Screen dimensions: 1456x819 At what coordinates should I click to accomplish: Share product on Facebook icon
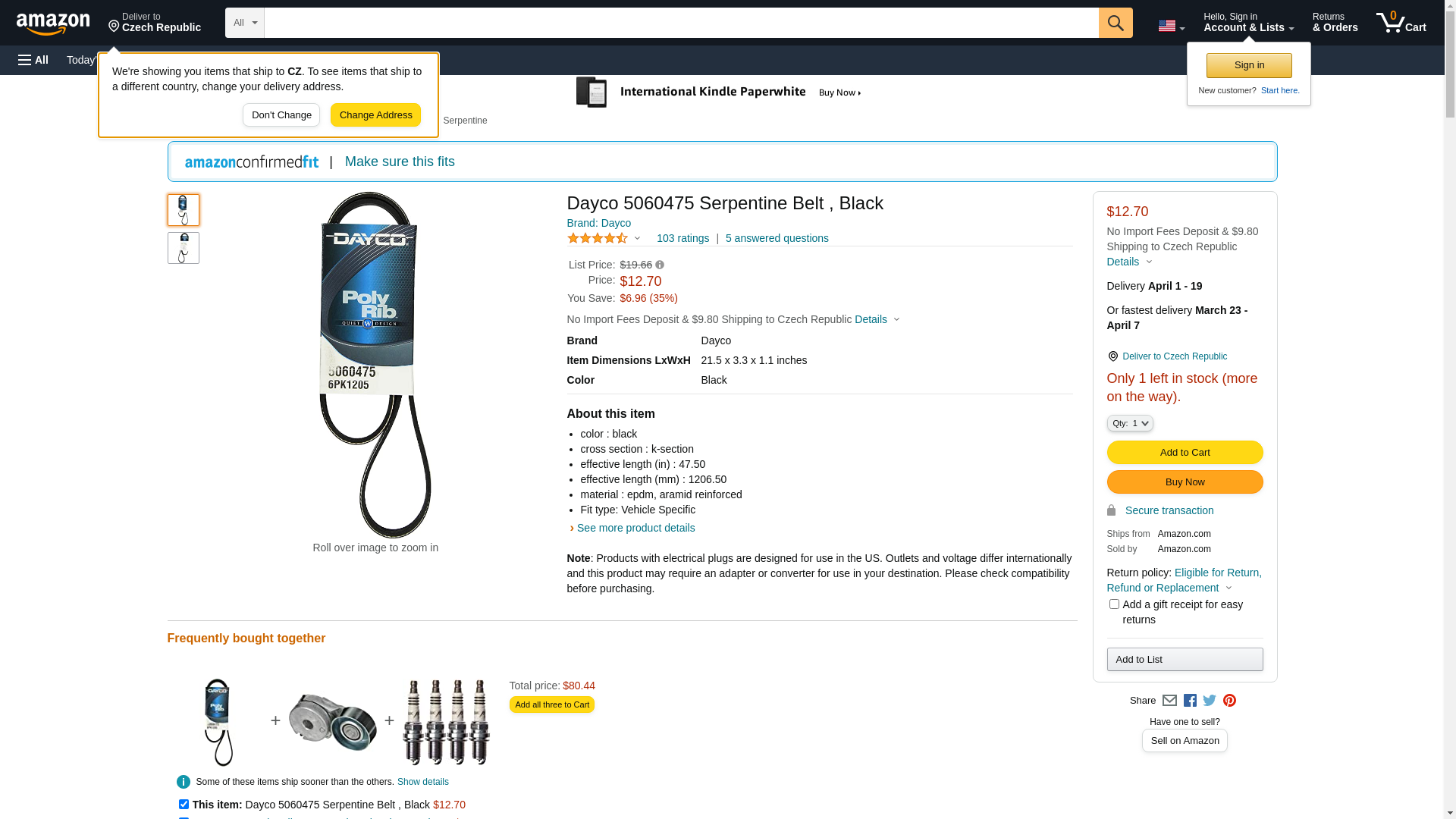pyautogui.click(x=1190, y=701)
